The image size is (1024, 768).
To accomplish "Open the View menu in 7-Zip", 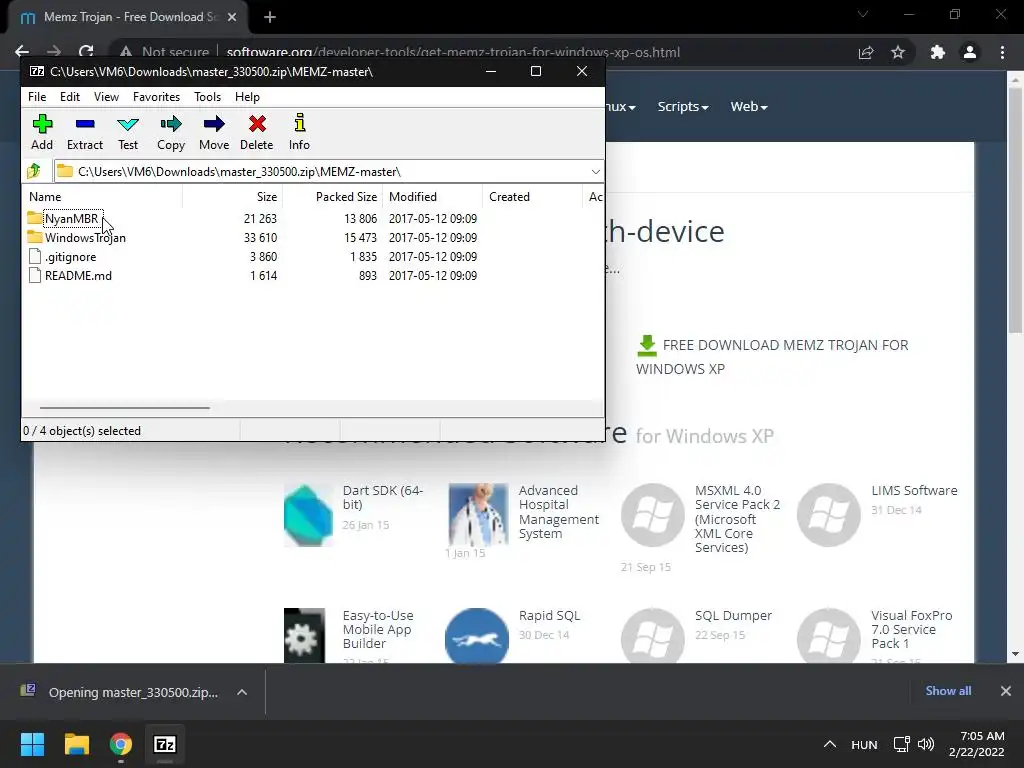I will 106,97.
